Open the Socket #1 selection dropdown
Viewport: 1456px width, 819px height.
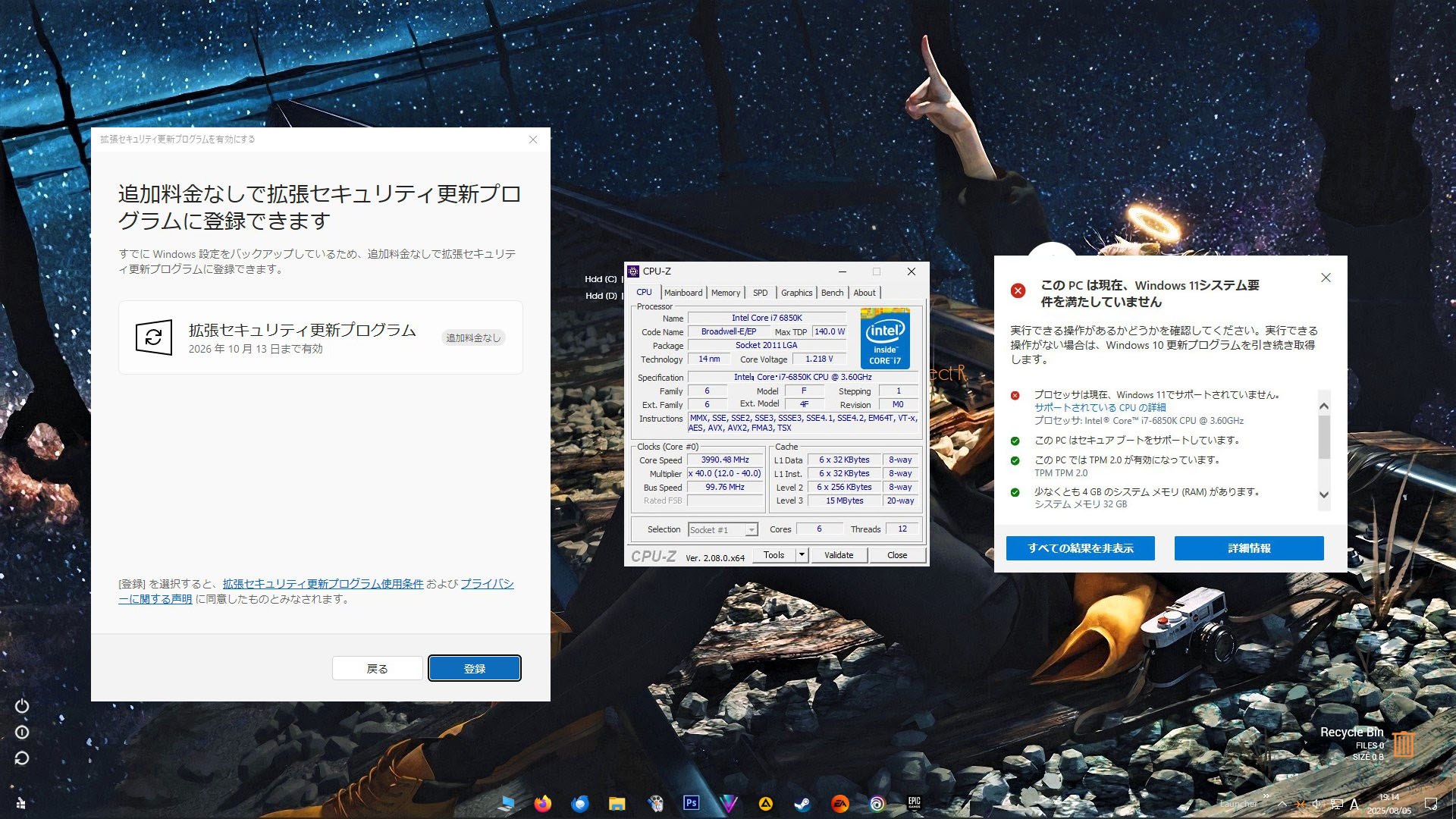click(723, 530)
